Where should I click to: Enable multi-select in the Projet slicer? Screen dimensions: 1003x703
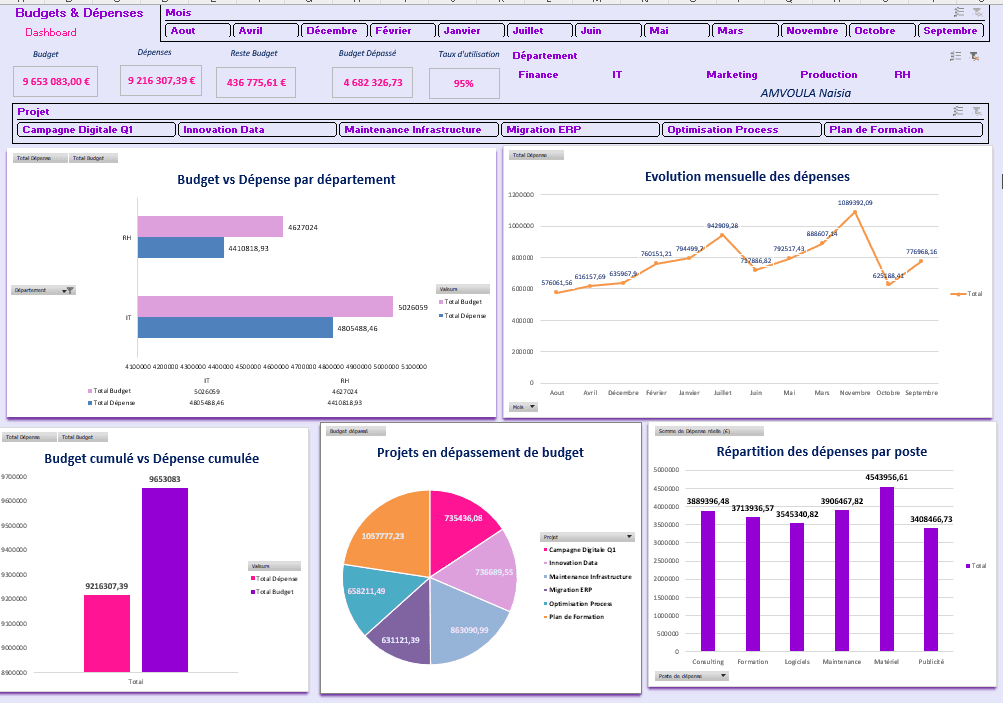[959, 111]
